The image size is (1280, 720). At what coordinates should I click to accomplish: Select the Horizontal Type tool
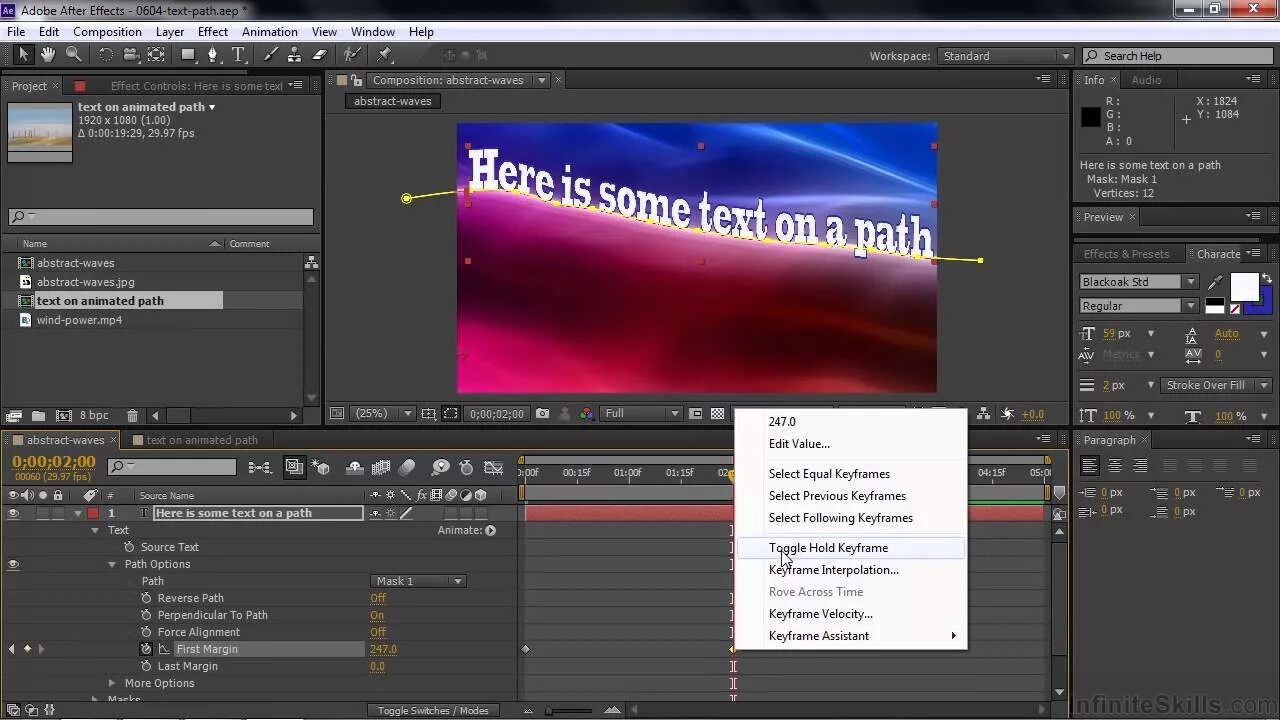(x=238, y=55)
